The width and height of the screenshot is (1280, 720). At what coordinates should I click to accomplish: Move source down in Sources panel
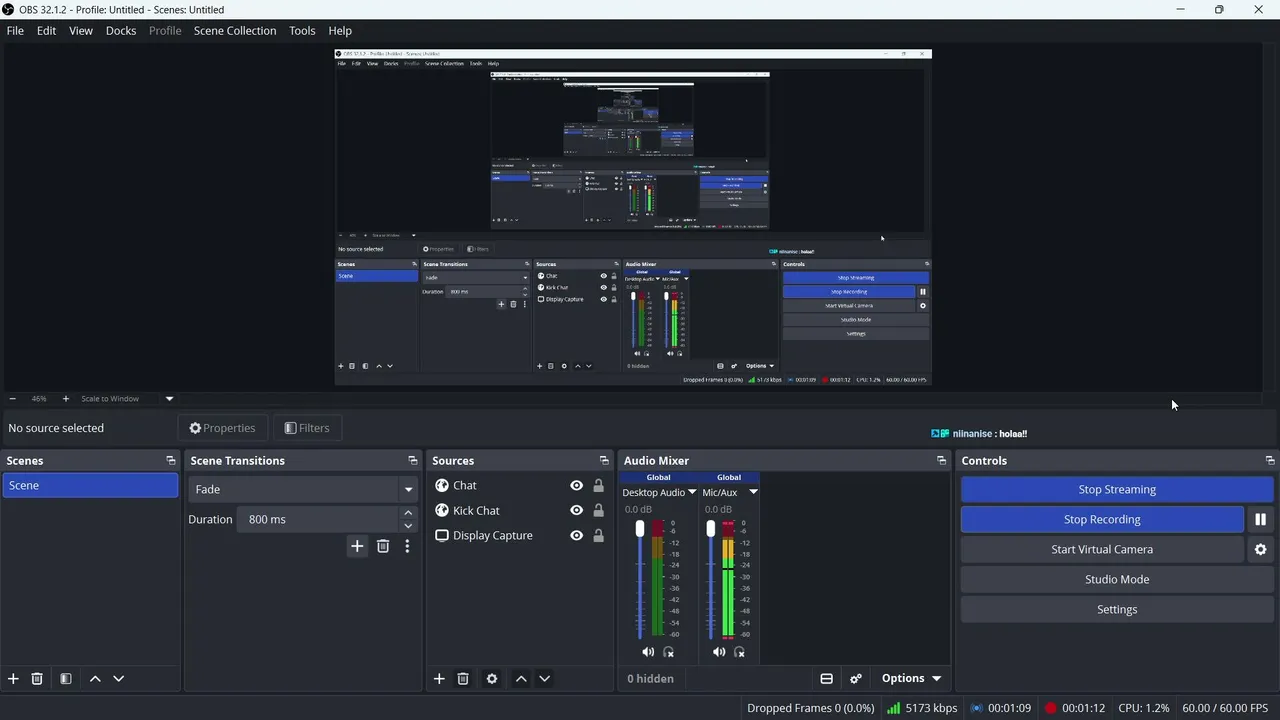tap(544, 678)
